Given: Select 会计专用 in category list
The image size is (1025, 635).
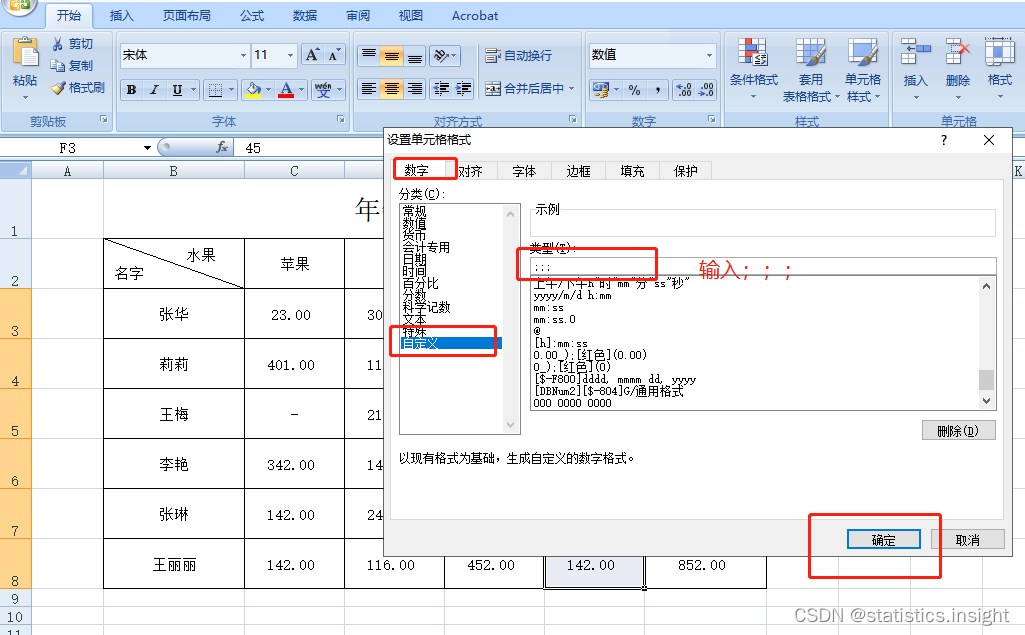Looking at the screenshot, I should (x=426, y=247).
